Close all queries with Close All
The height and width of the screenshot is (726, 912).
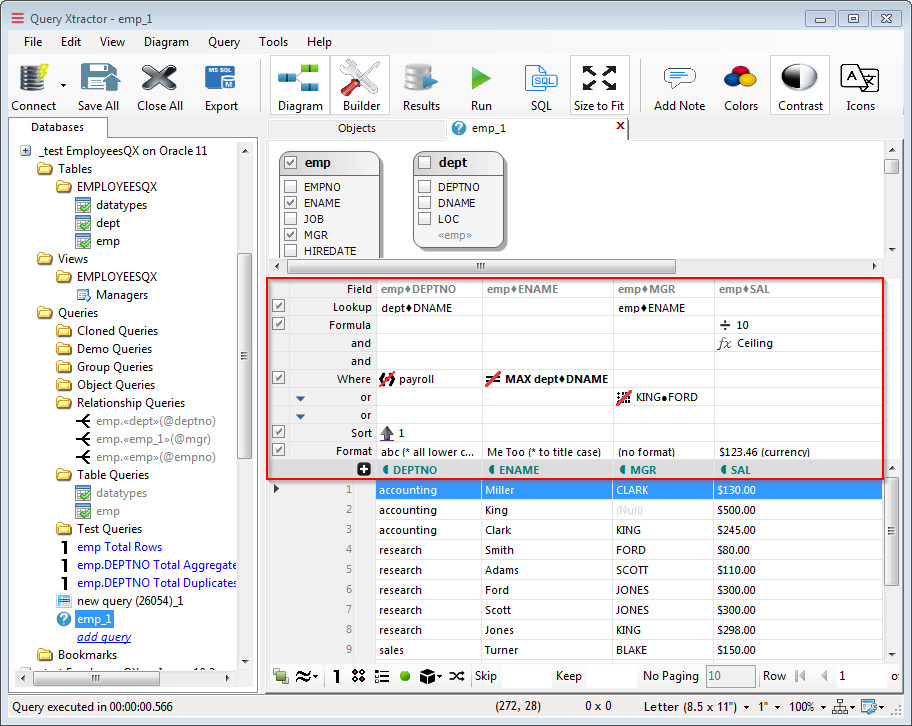point(159,79)
